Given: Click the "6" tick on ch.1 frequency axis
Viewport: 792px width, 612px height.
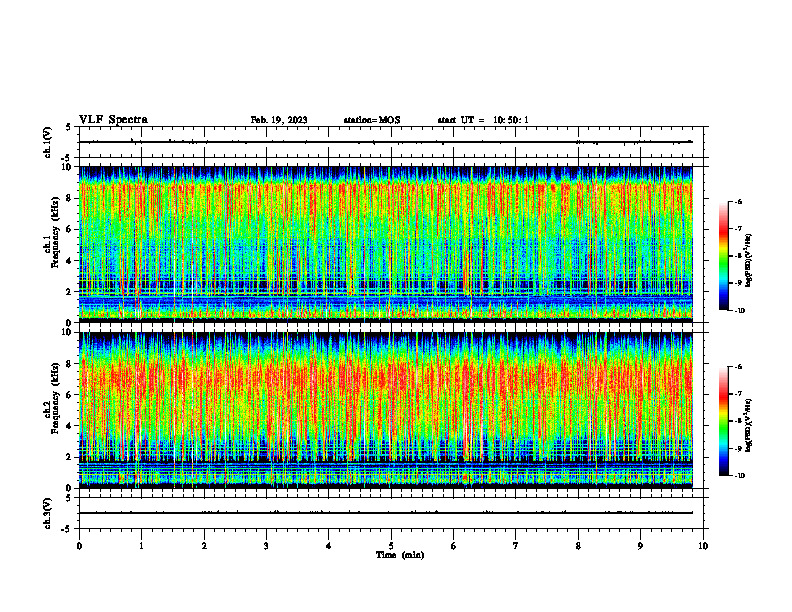Looking at the screenshot, I should pyautogui.click(x=70, y=229).
